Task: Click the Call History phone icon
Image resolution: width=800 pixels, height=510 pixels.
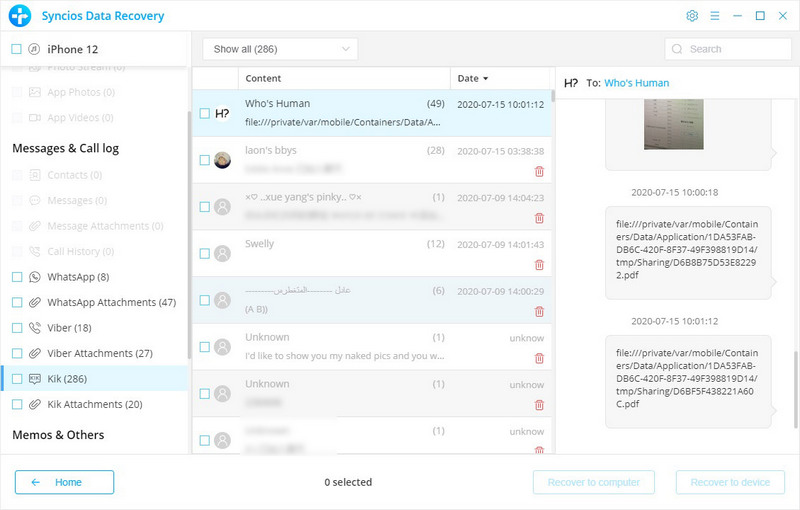Action: (x=35, y=251)
